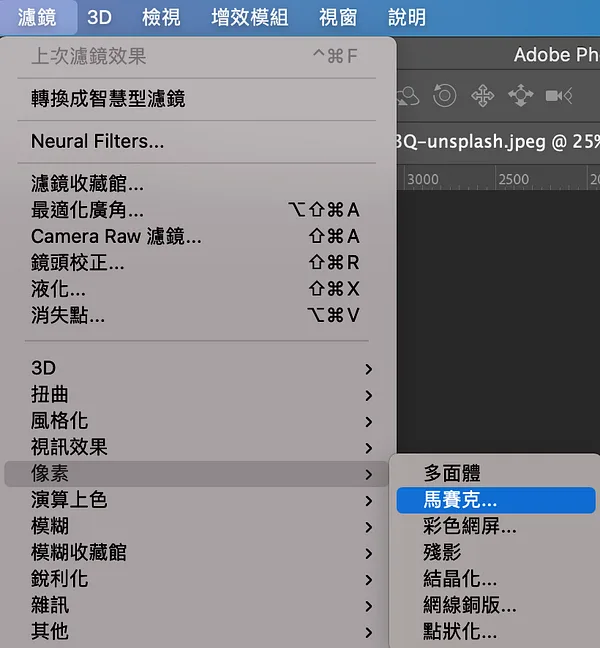This screenshot has width=600, height=648.
Task: Choose 消失點...
Action: 196,315
